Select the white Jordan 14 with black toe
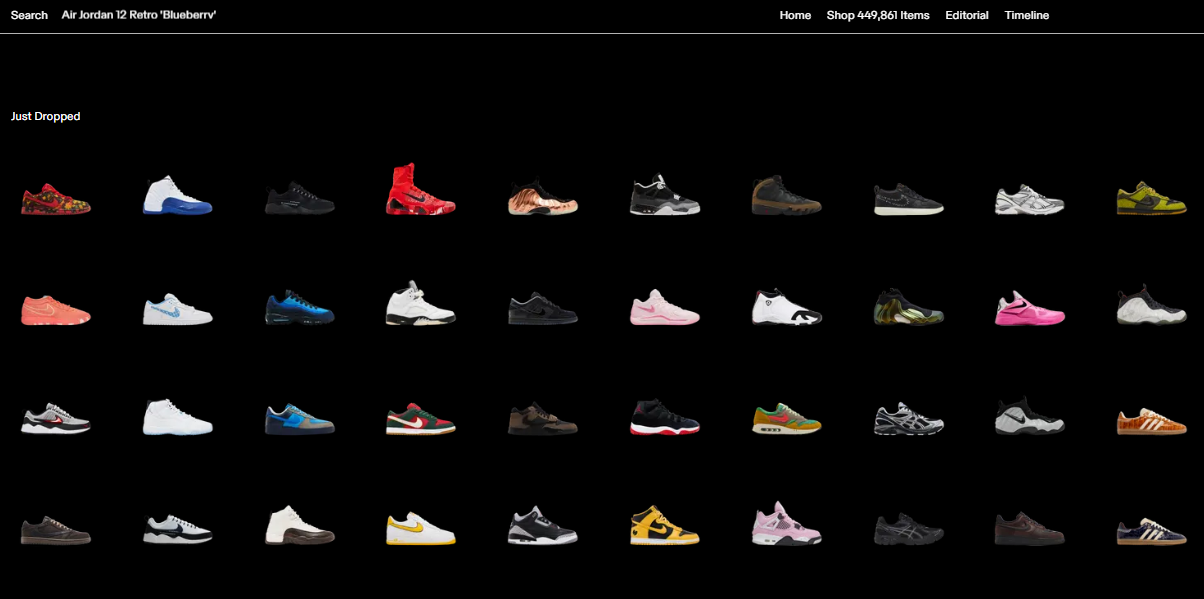This screenshot has width=1204, height=599. 787,307
